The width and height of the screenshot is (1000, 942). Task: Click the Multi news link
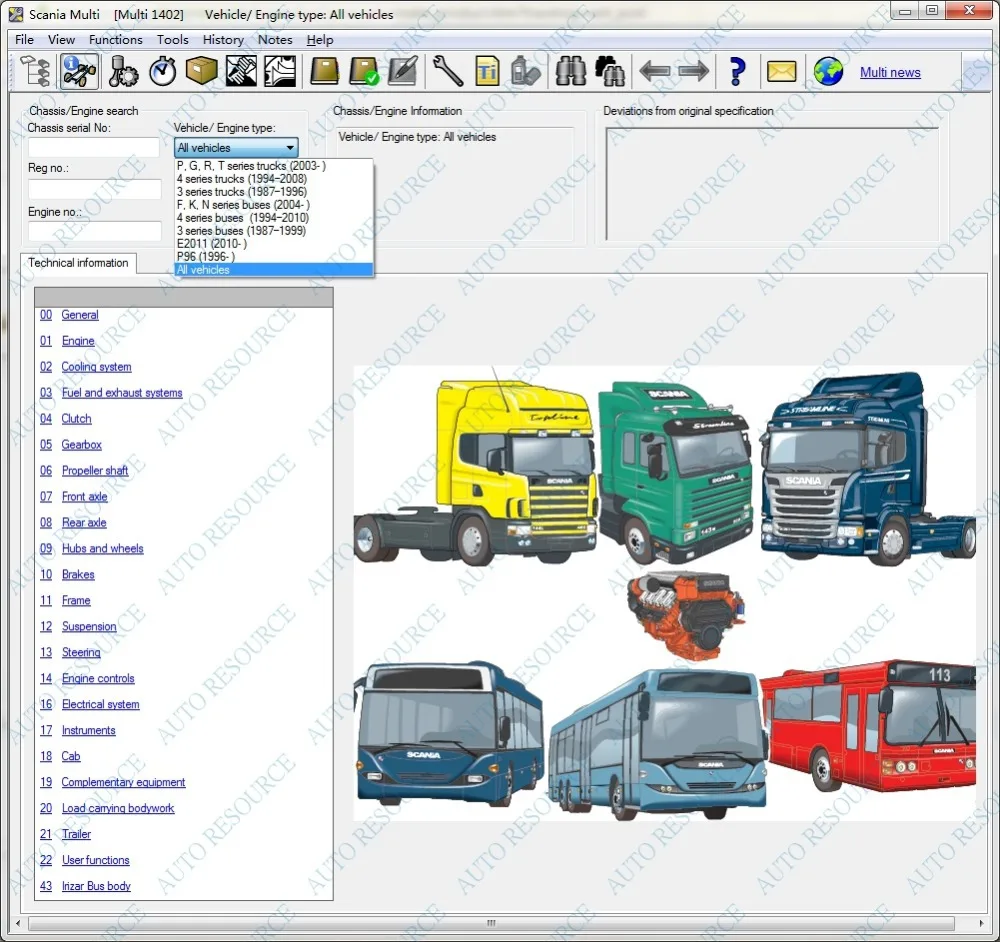tap(890, 72)
